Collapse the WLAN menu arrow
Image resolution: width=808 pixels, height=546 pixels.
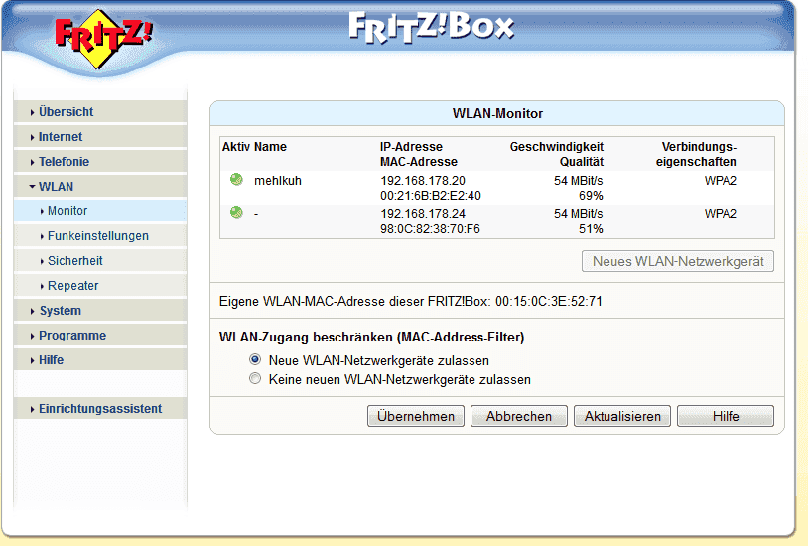point(32,186)
